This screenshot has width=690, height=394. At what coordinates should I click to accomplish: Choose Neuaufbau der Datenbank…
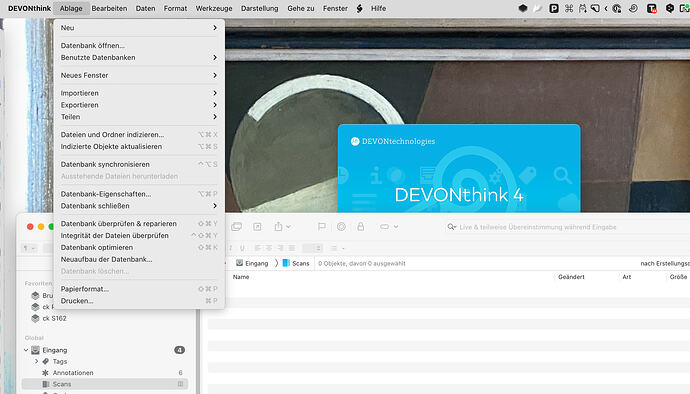pyautogui.click(x=139, y=259)
